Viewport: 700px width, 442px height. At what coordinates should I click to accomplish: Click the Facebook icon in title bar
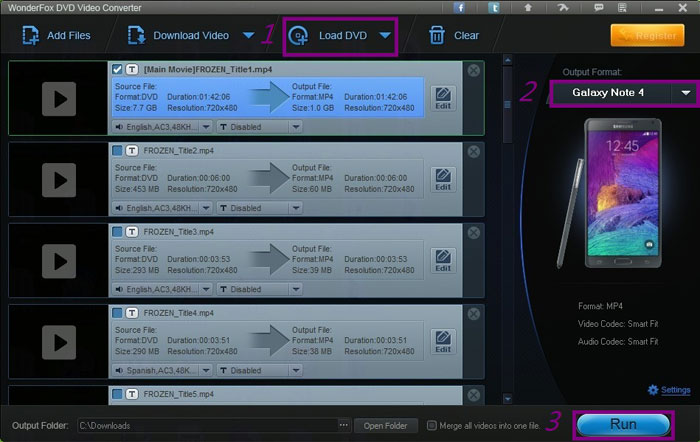pyautogui.click(x=459, y=8)
